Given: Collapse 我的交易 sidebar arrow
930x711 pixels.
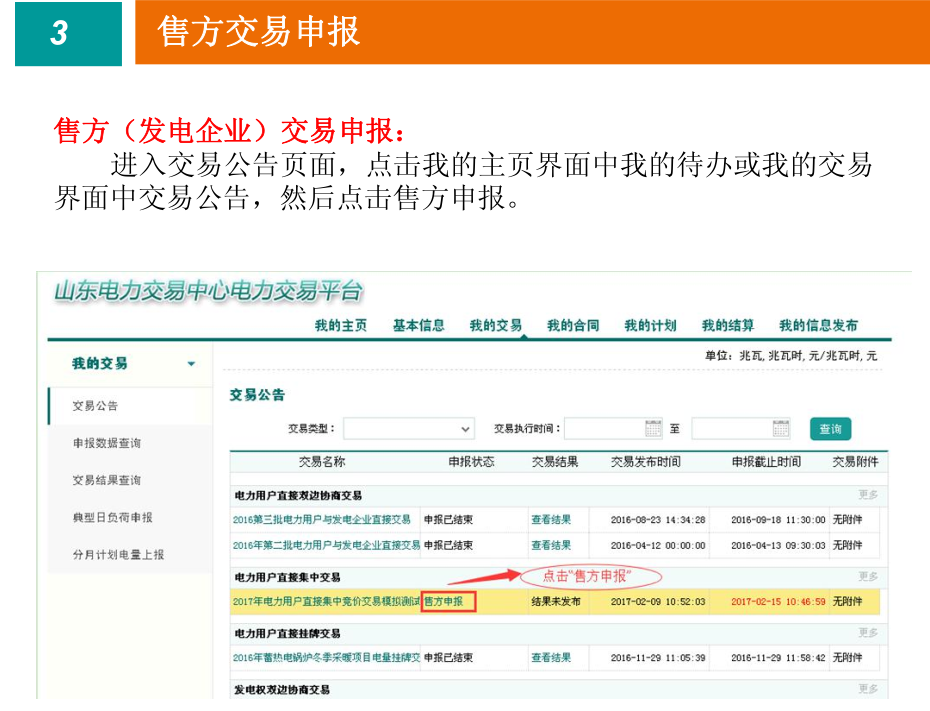Looking at the screenshot, I should [x=191, y=364].
